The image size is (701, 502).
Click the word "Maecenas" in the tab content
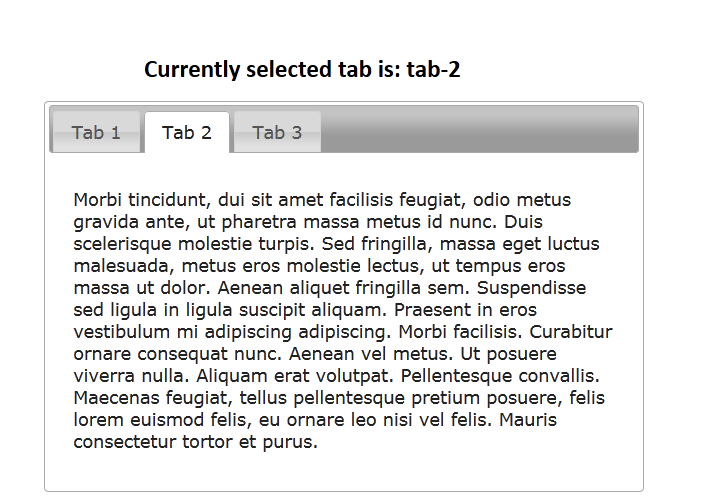click(117, 398)
